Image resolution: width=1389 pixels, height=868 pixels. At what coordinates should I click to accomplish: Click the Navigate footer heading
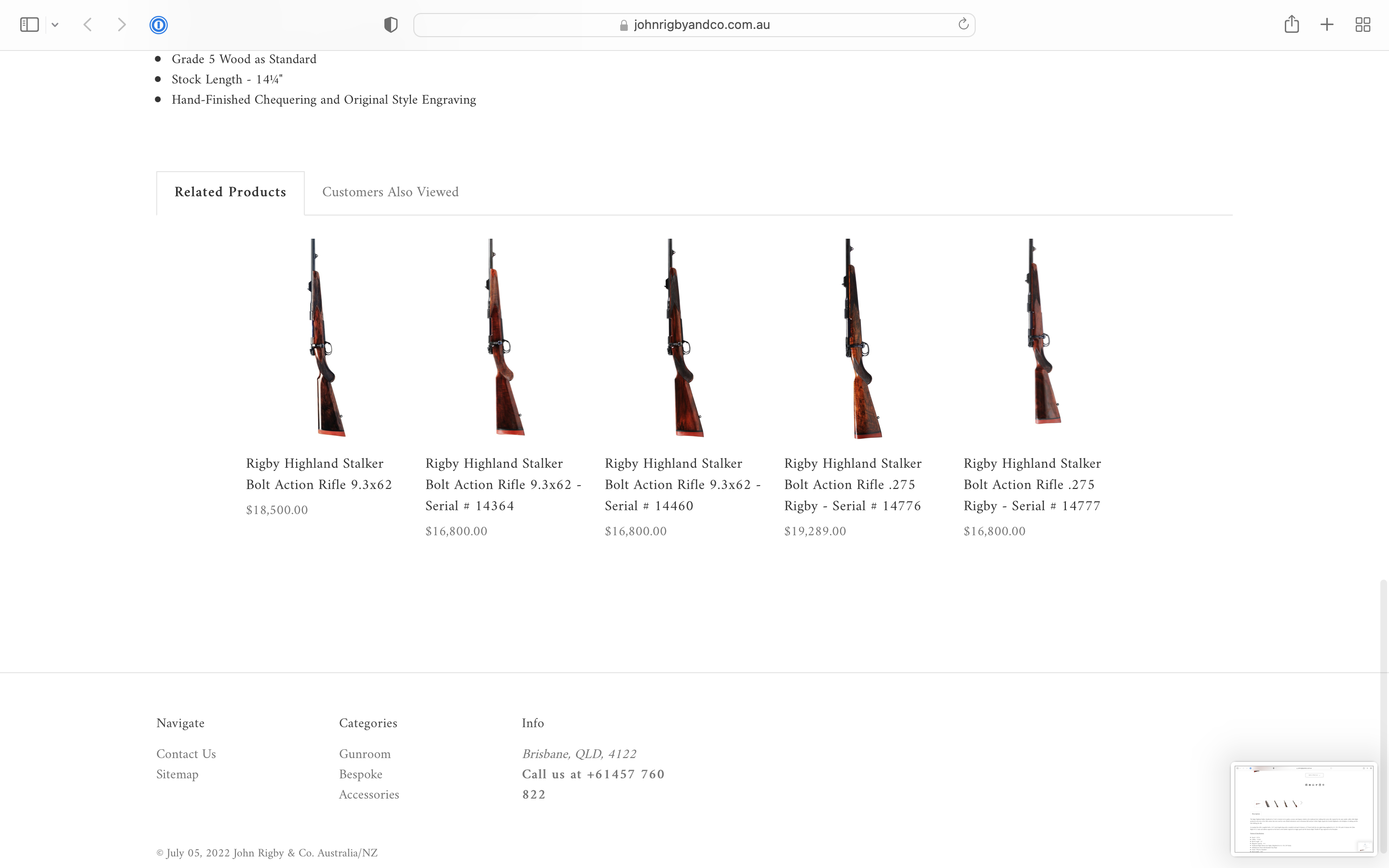point(180,723)
